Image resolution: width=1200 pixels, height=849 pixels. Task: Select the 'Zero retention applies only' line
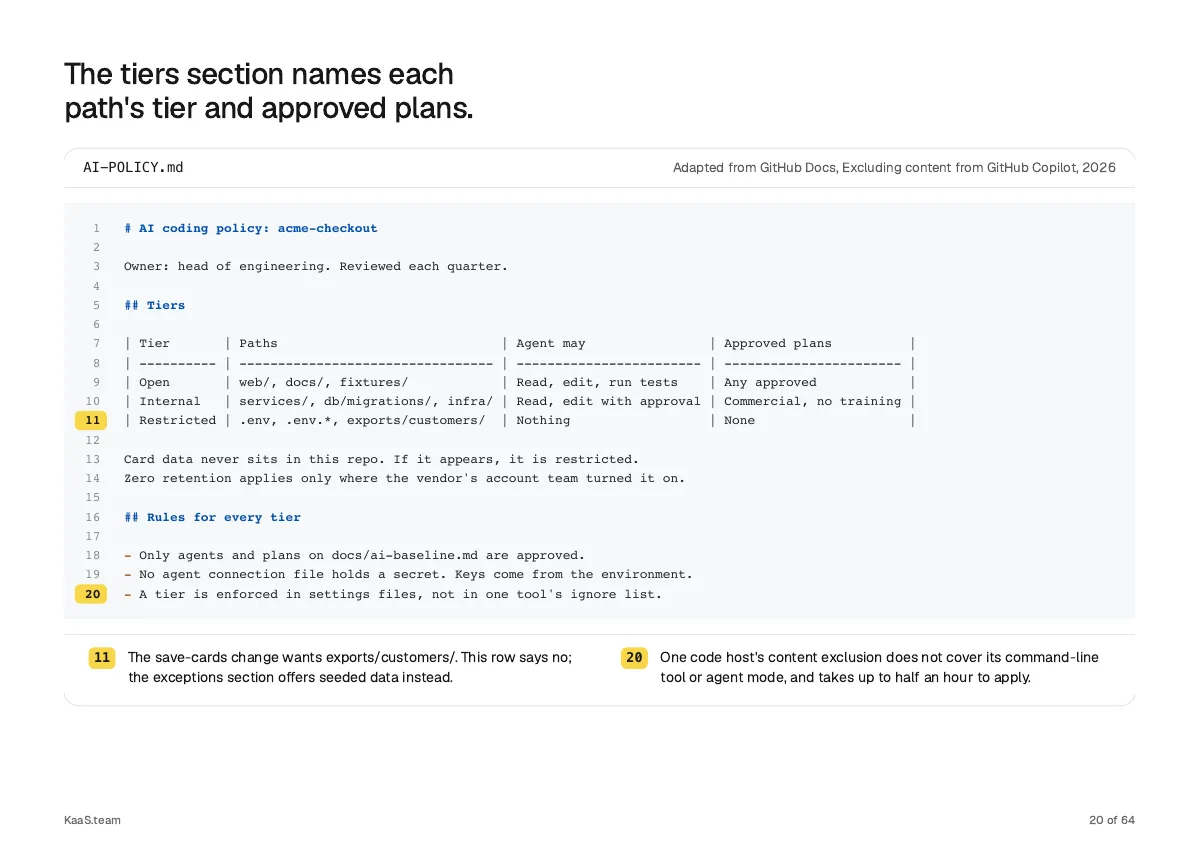coord(405,478)
